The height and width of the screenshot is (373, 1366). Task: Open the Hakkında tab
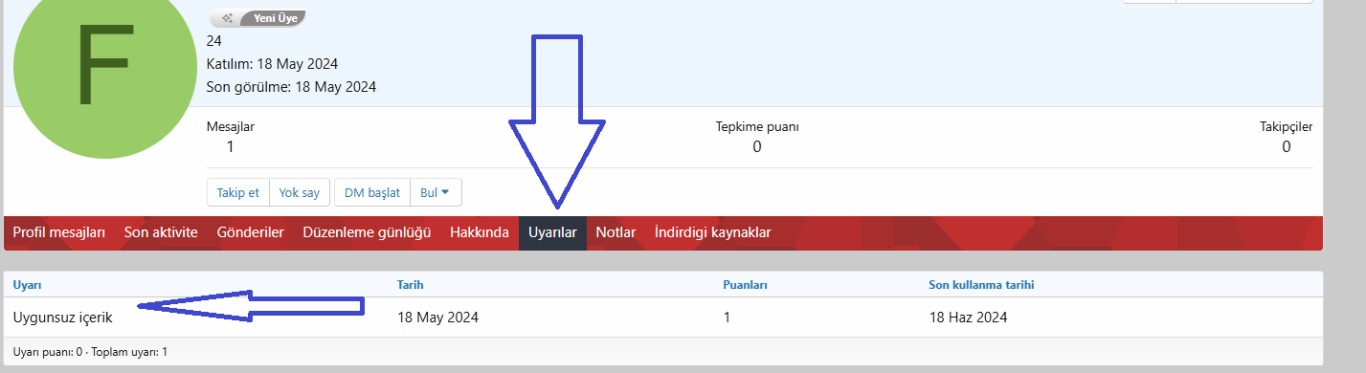(x=479, y=233)
